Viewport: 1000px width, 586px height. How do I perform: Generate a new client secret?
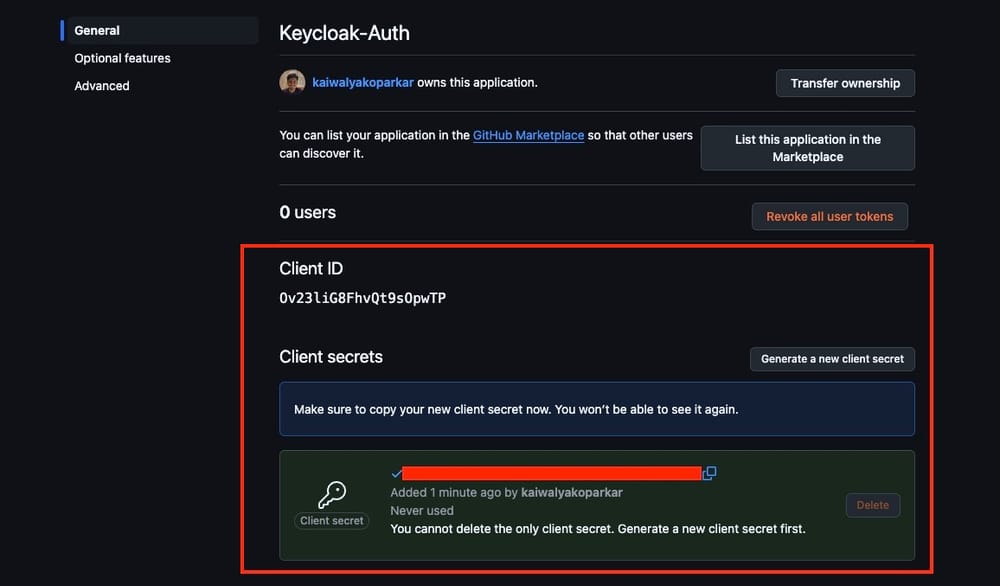pyautogui.click(x=832, y=359)
